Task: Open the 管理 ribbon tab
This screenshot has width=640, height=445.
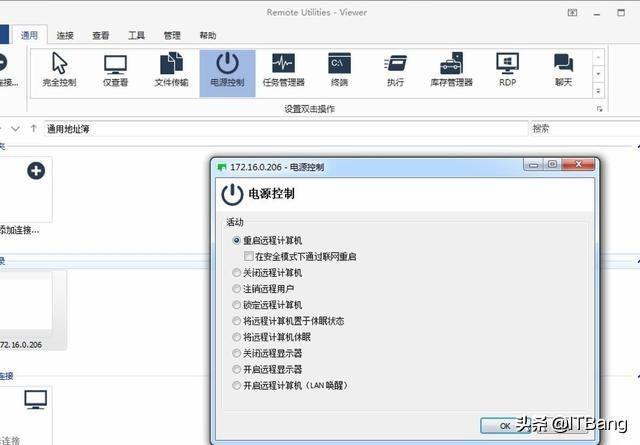Action: tap(172, 36)
